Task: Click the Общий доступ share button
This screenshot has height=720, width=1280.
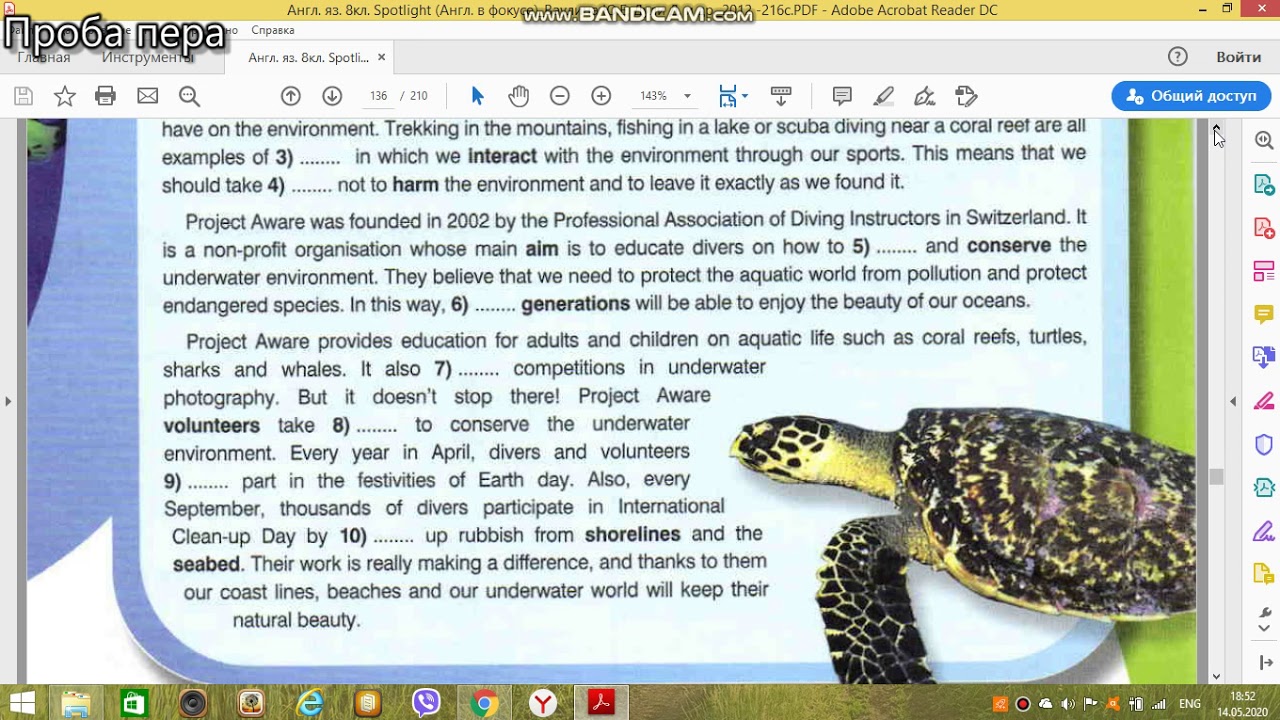Action: 1191,96
